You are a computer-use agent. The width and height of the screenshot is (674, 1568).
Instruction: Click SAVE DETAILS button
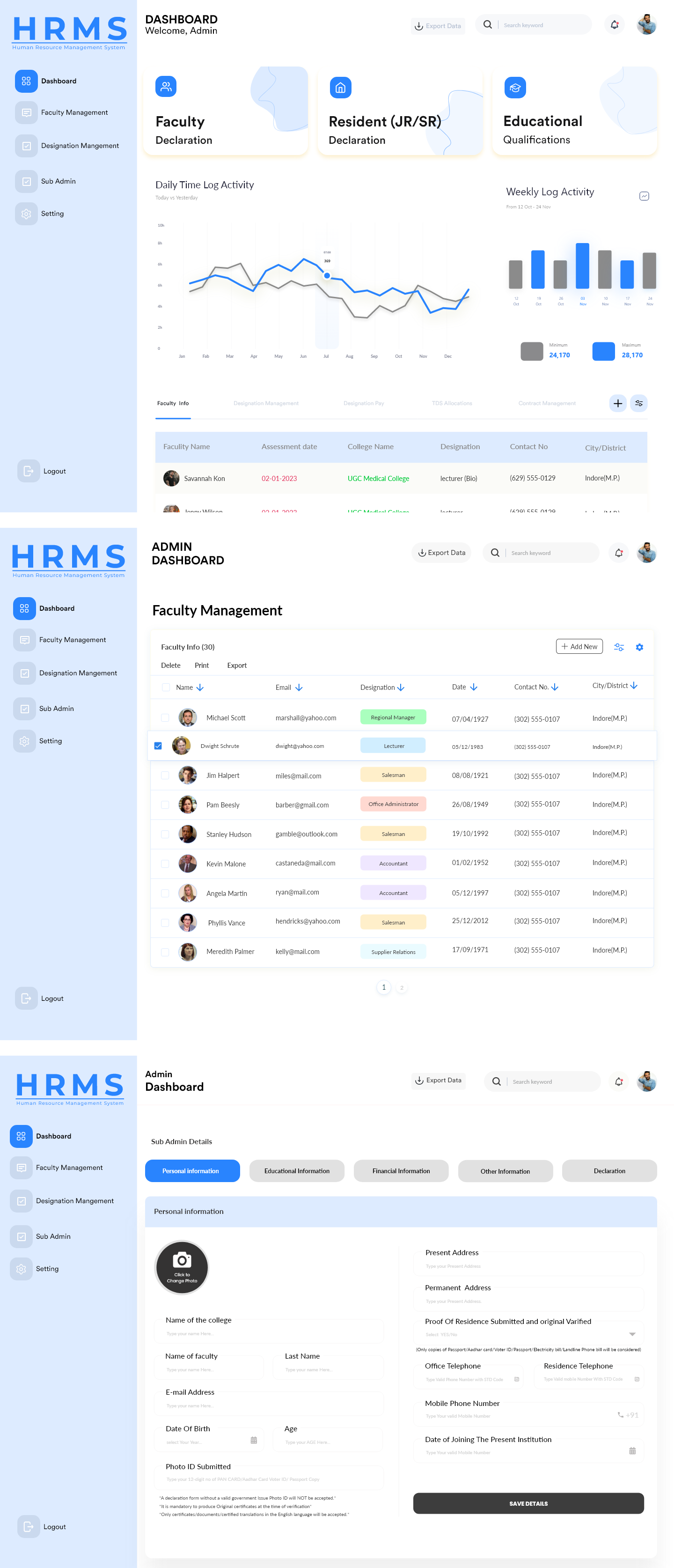528,1503
